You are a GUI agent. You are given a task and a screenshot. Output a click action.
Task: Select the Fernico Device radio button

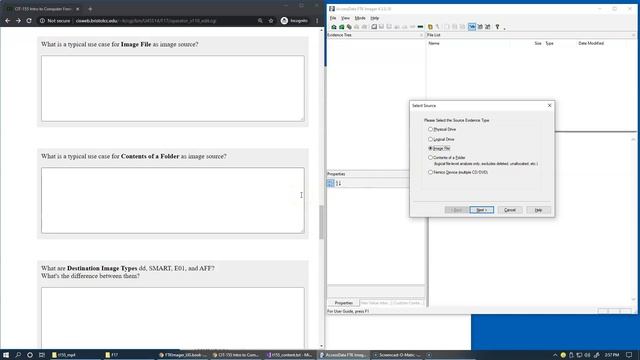tap(430, 172)
